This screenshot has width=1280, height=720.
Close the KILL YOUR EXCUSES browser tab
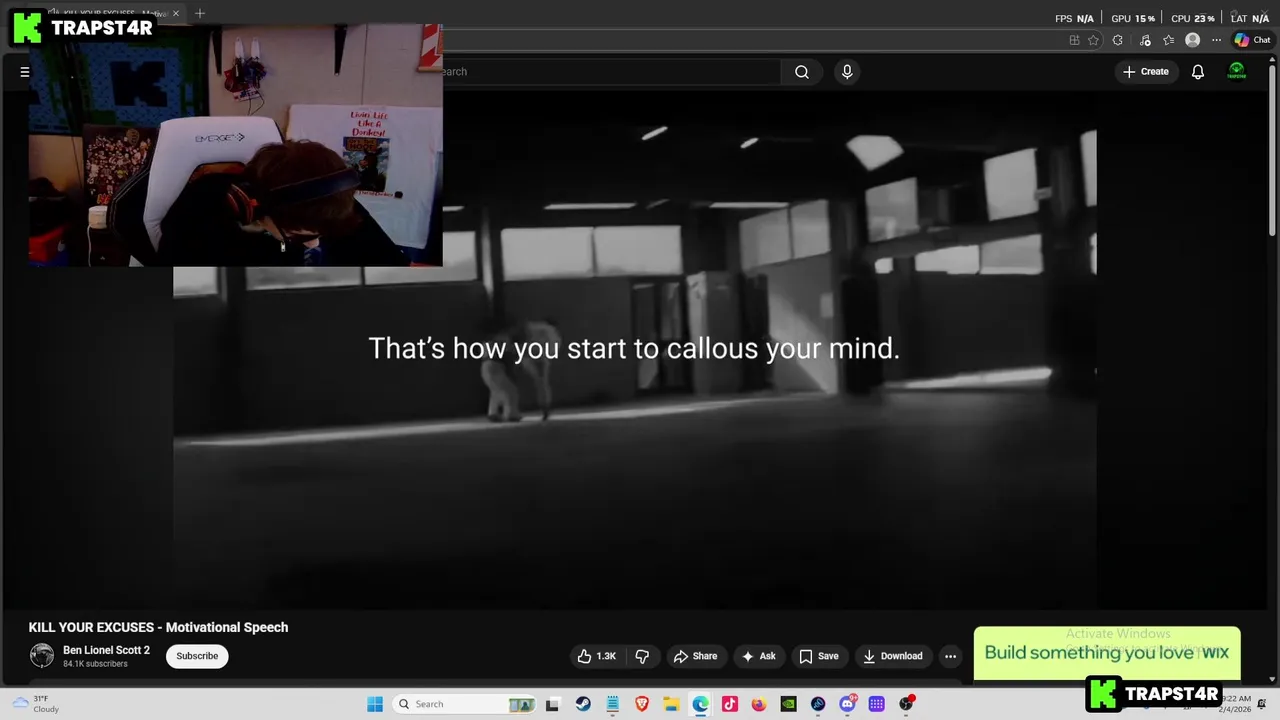[x=176, y=13]
